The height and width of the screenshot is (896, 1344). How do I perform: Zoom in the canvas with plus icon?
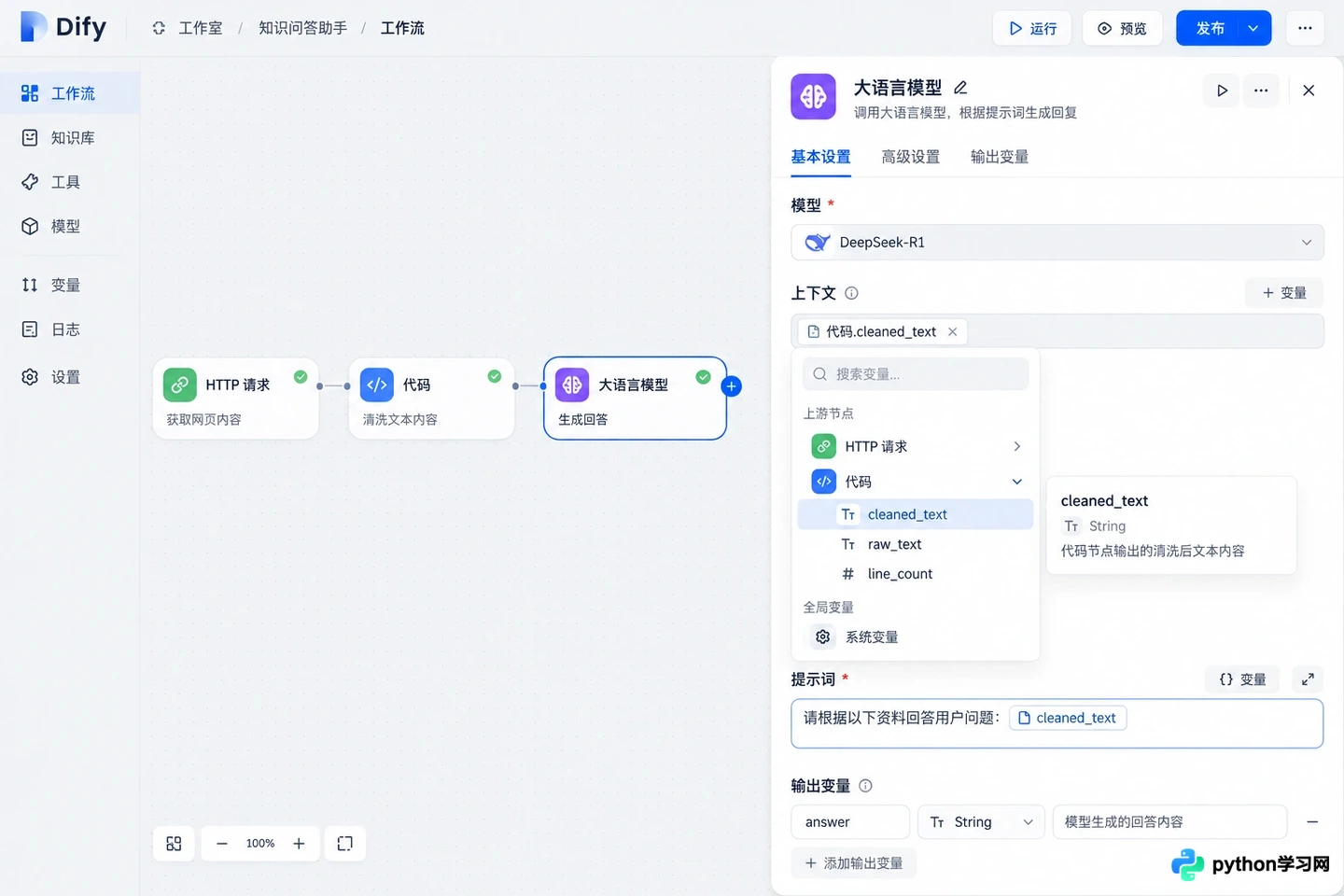pos(299,844)
